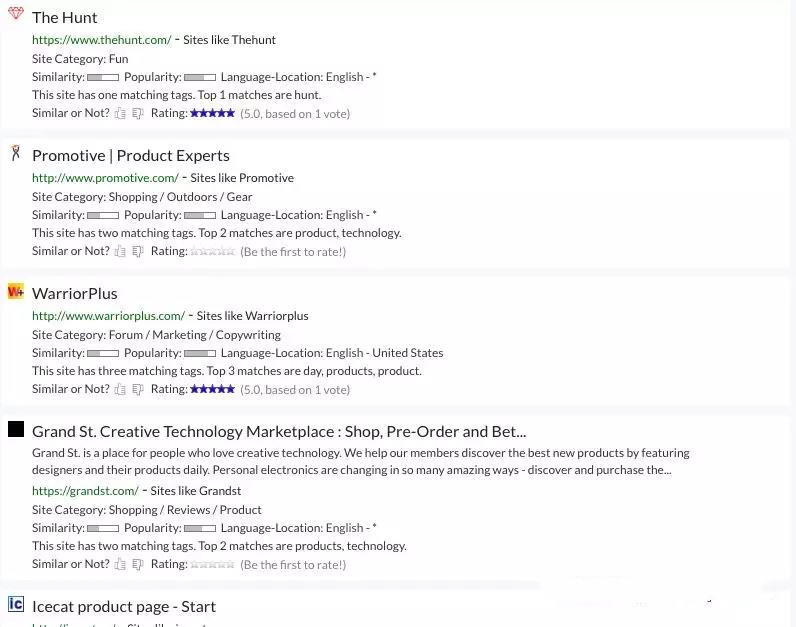Open Grand St. Creative Technology Marketplace title
Screen dimensions: 796x627
(x=279, y=432)
